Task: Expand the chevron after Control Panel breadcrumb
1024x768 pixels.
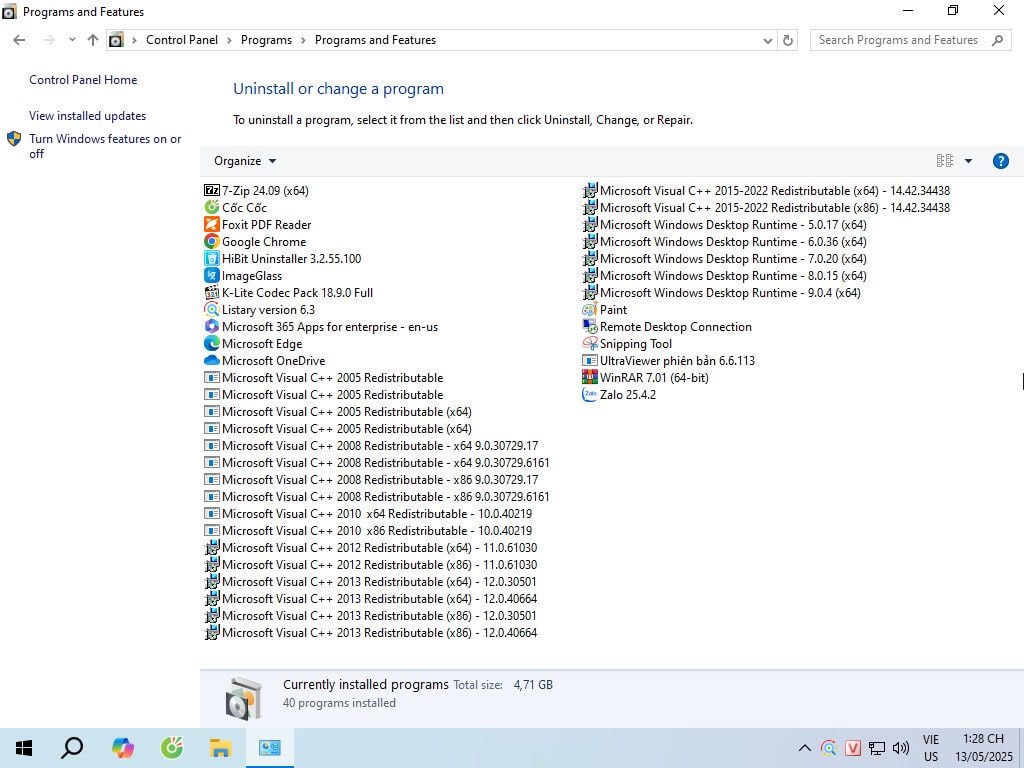Action: [x=229, y=40]
